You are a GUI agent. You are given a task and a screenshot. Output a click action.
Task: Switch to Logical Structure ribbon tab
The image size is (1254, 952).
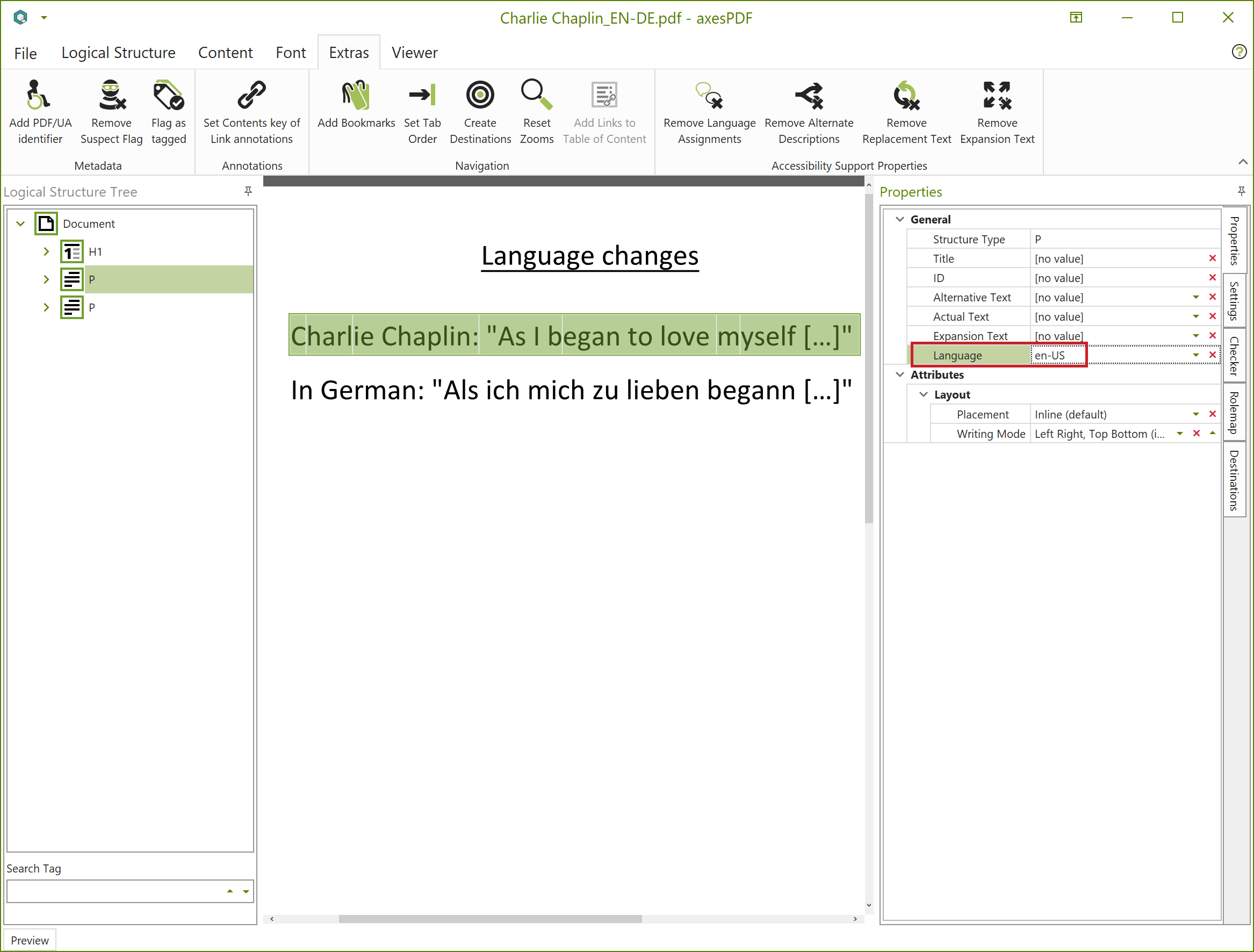coord(119,53)
